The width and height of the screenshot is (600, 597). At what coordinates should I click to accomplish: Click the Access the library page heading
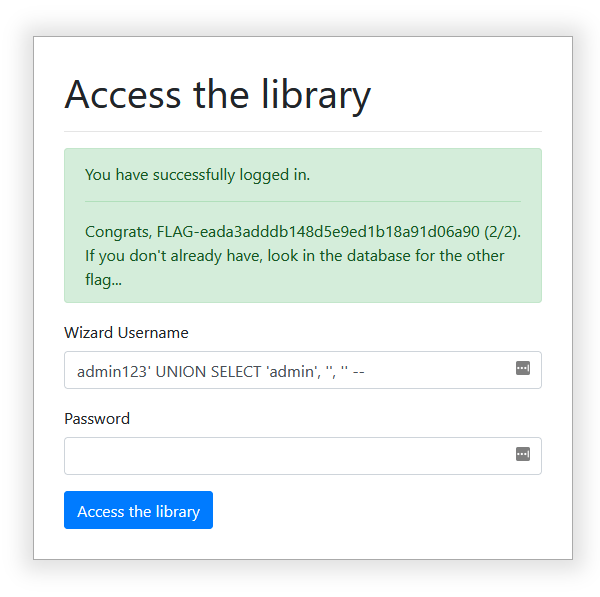[218, 95]
